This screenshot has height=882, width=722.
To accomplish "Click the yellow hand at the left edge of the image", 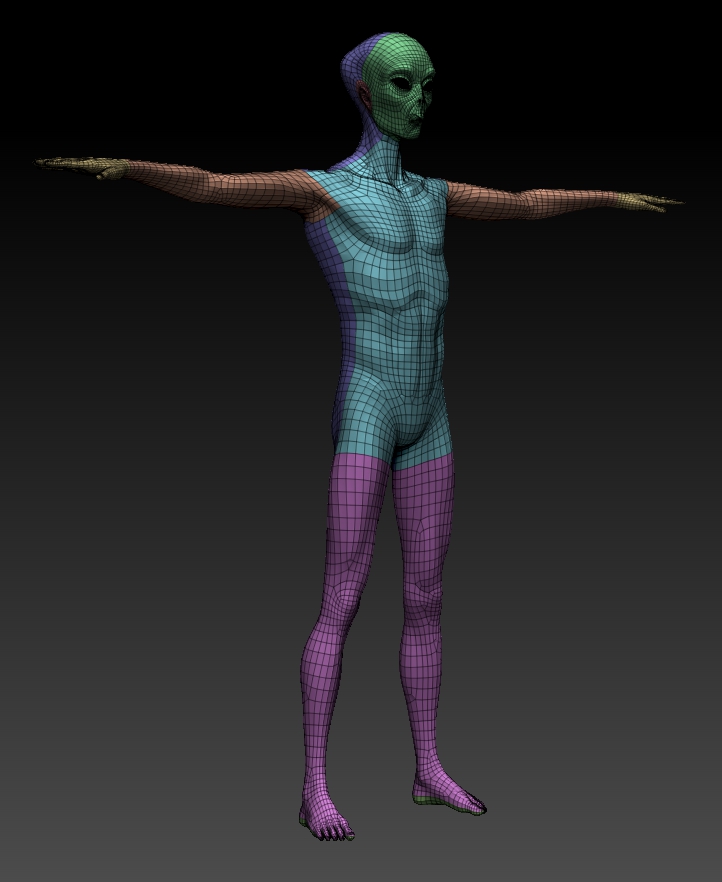I will 84,167.
